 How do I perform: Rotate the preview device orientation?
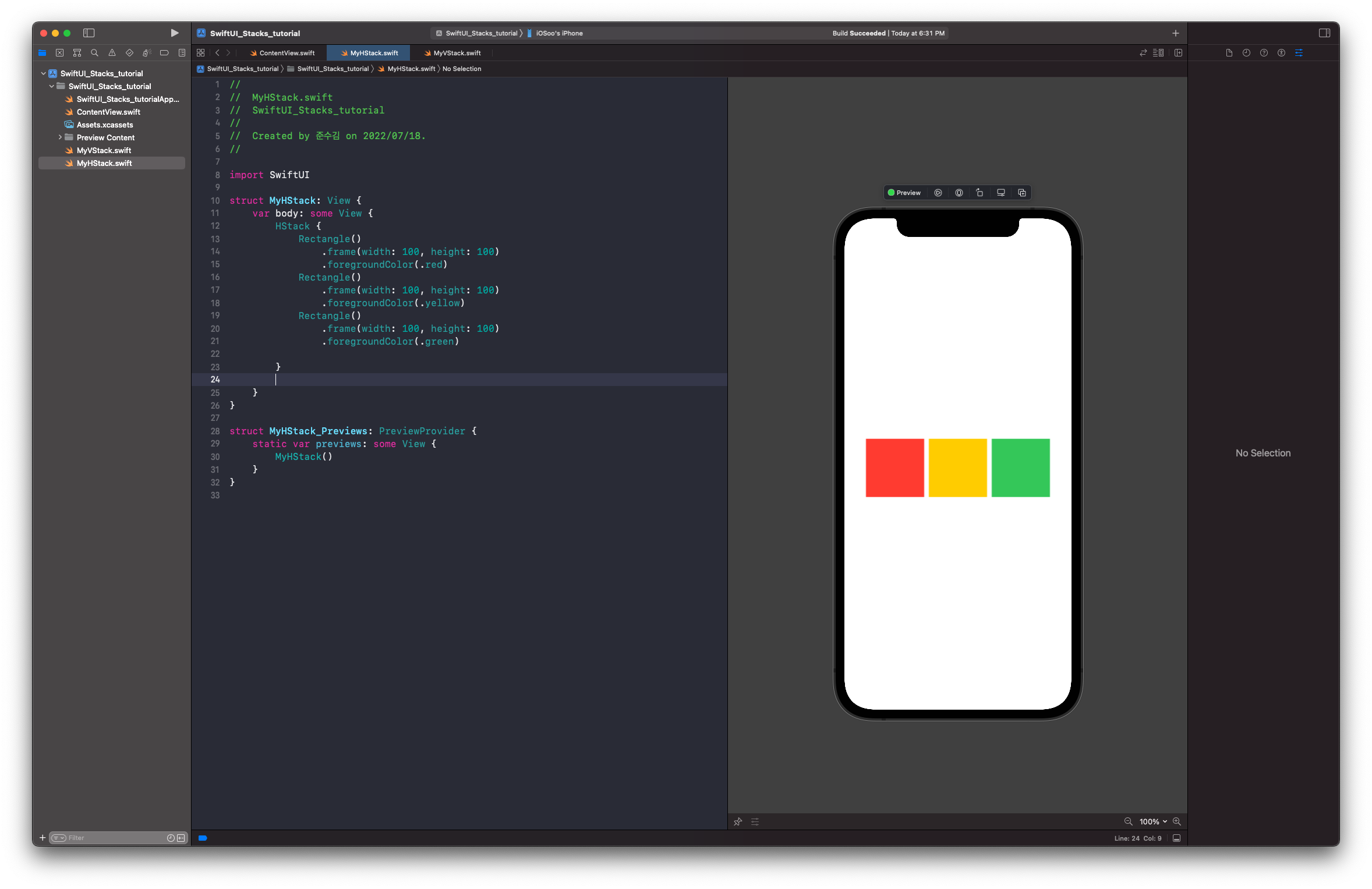coord(980,193)
